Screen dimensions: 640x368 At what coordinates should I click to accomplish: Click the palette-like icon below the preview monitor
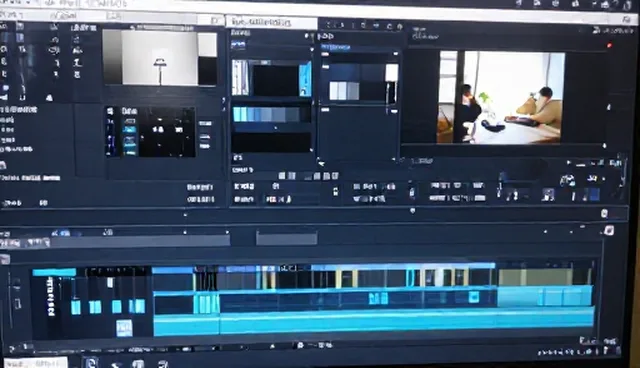pos(567,180)
